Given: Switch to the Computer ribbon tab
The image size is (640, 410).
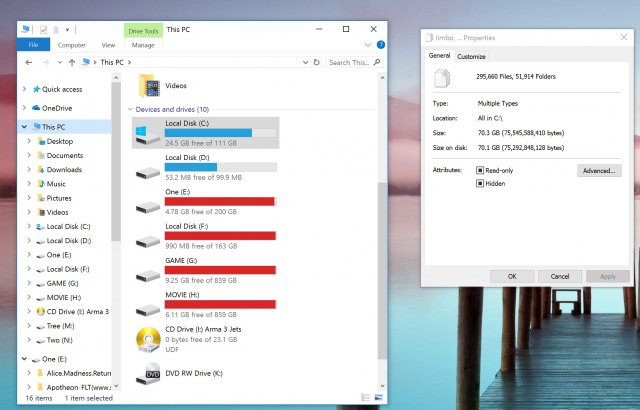Looking at the screenshot, I should (71, 45).
